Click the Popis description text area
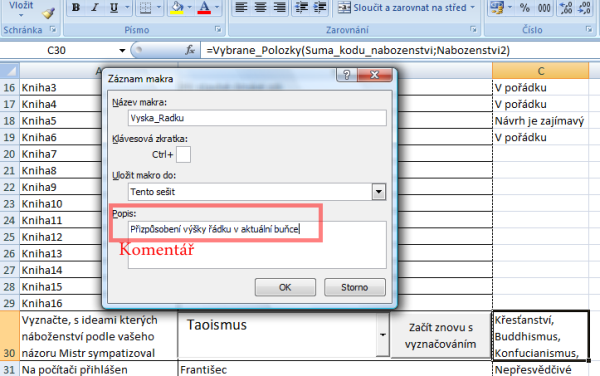This screenshot has width=600, height=376. pyautogui.click(x=257, y=245)
